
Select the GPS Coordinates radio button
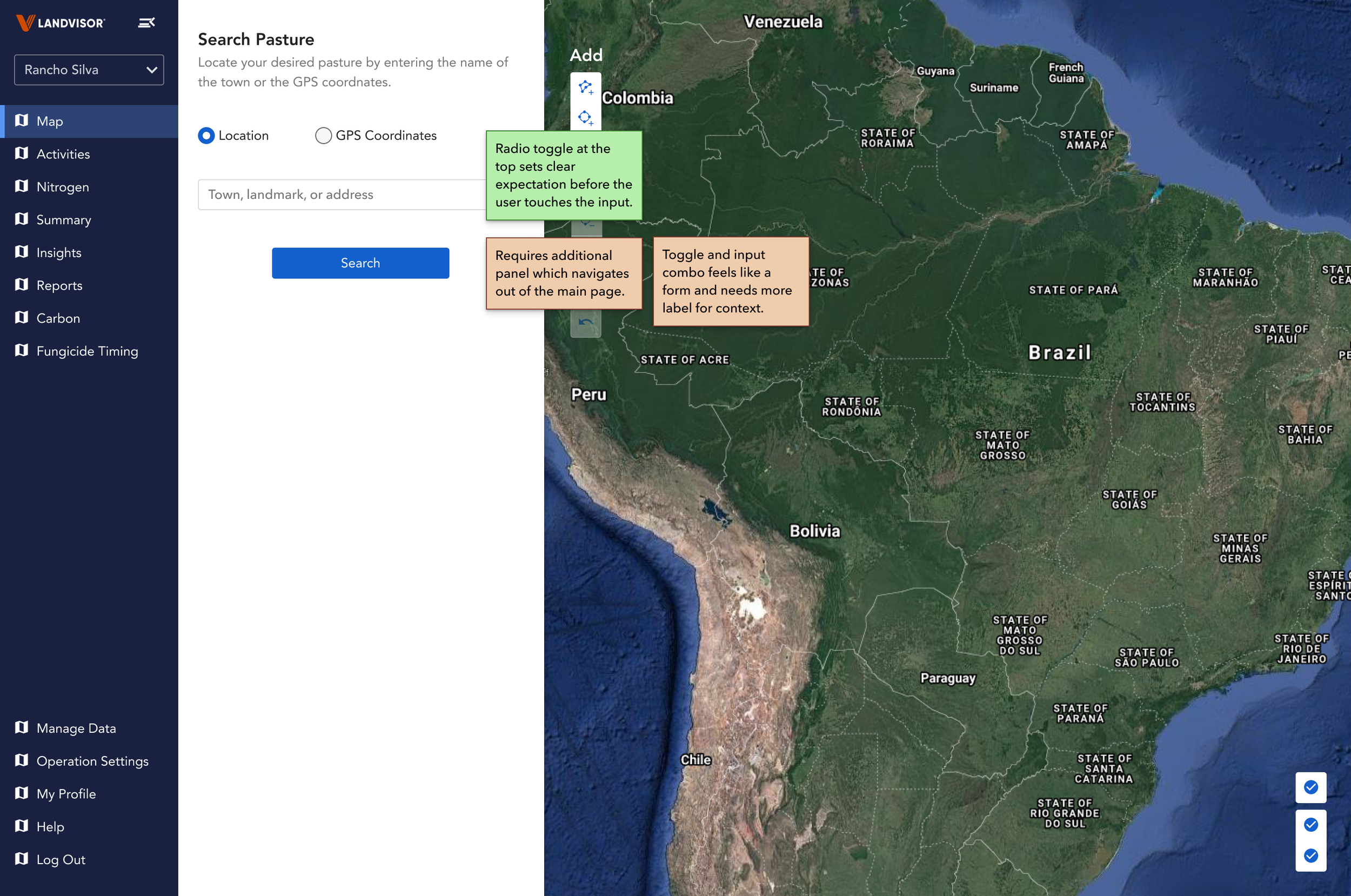[323, 136]
